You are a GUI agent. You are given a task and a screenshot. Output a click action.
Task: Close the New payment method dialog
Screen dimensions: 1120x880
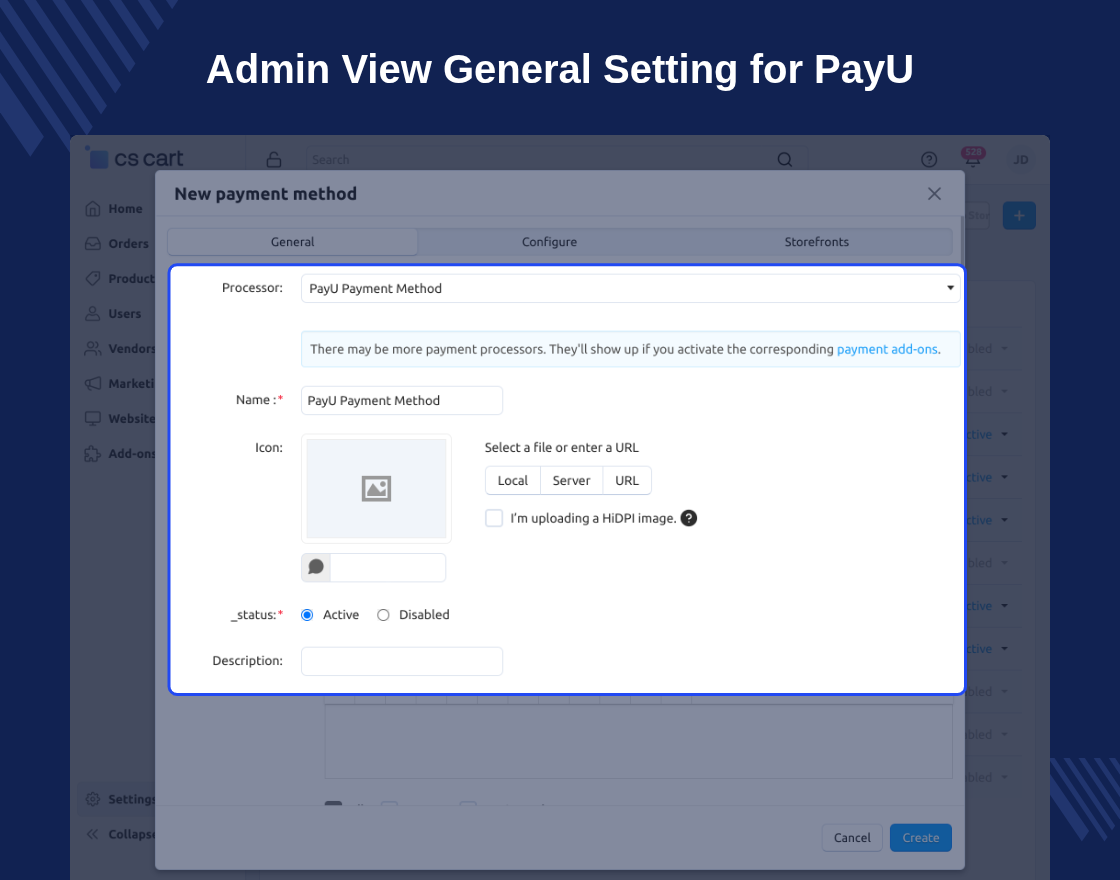934,194
